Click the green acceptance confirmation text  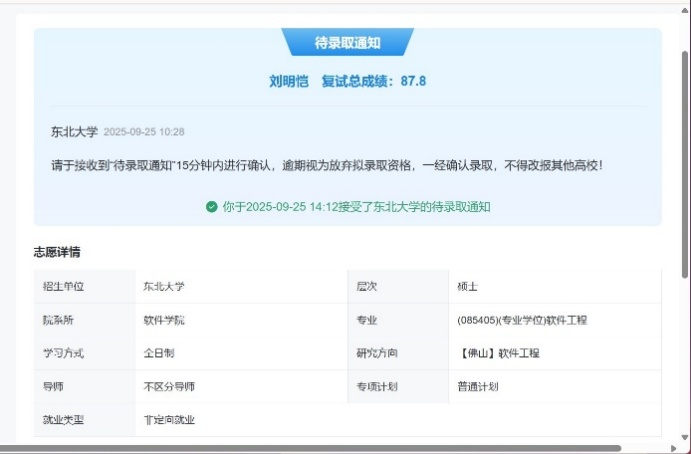[355, 207]
